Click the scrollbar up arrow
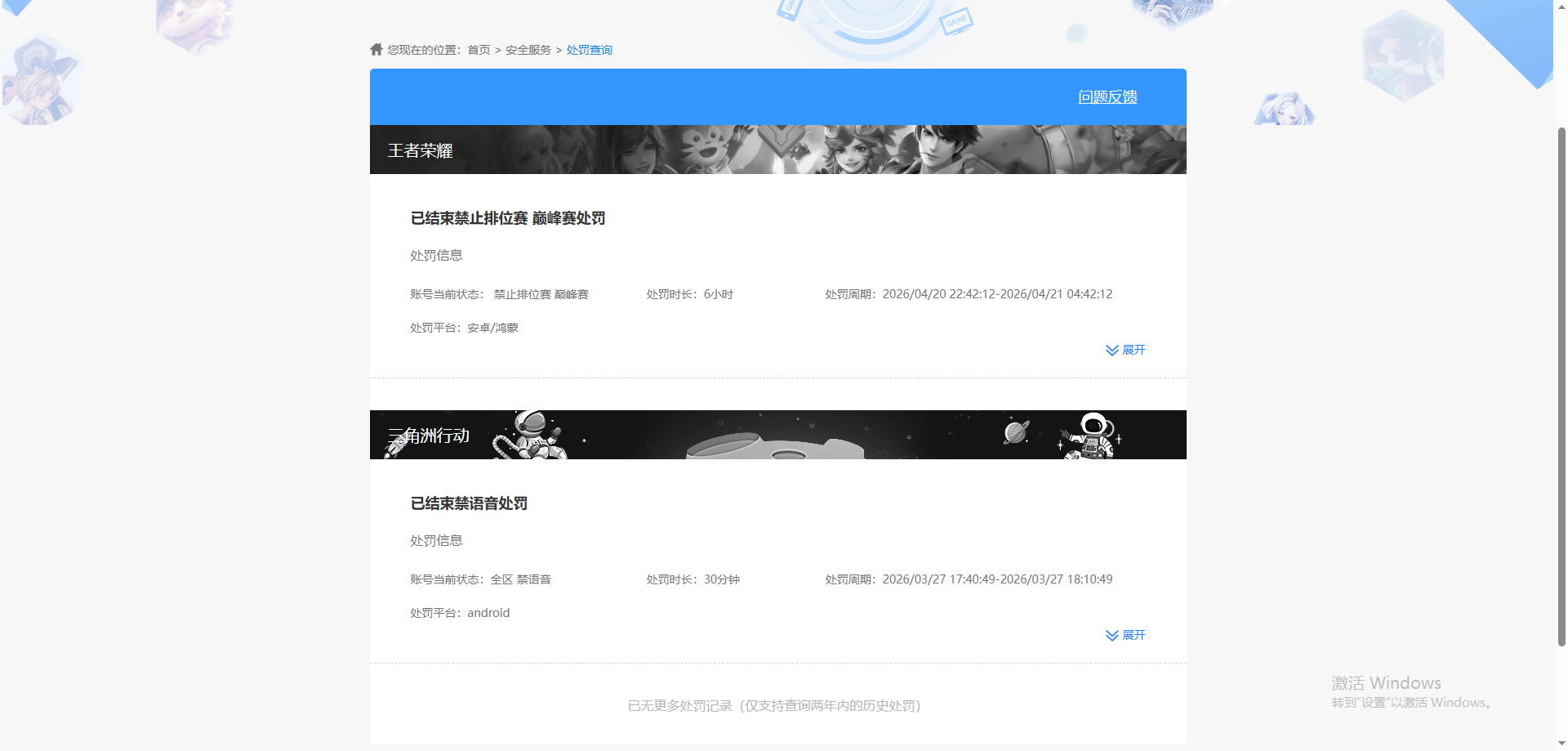The image size is (1568, 751). click(1561, 7)
